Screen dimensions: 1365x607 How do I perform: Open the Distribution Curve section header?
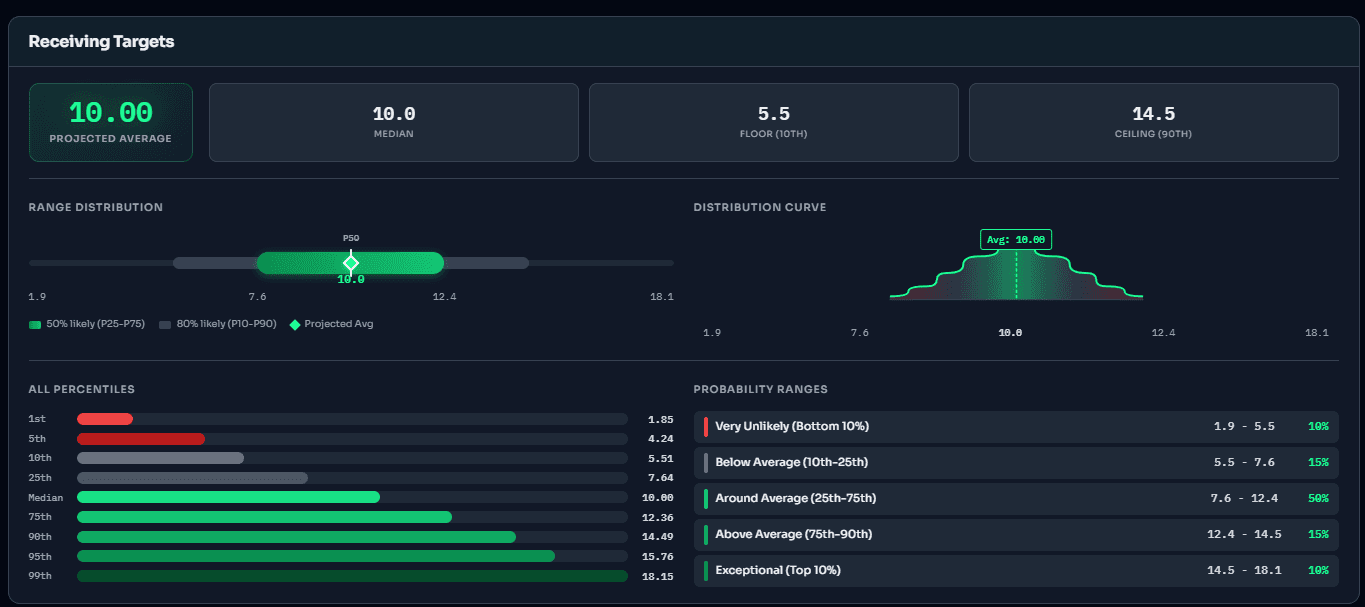click(761, 207)
